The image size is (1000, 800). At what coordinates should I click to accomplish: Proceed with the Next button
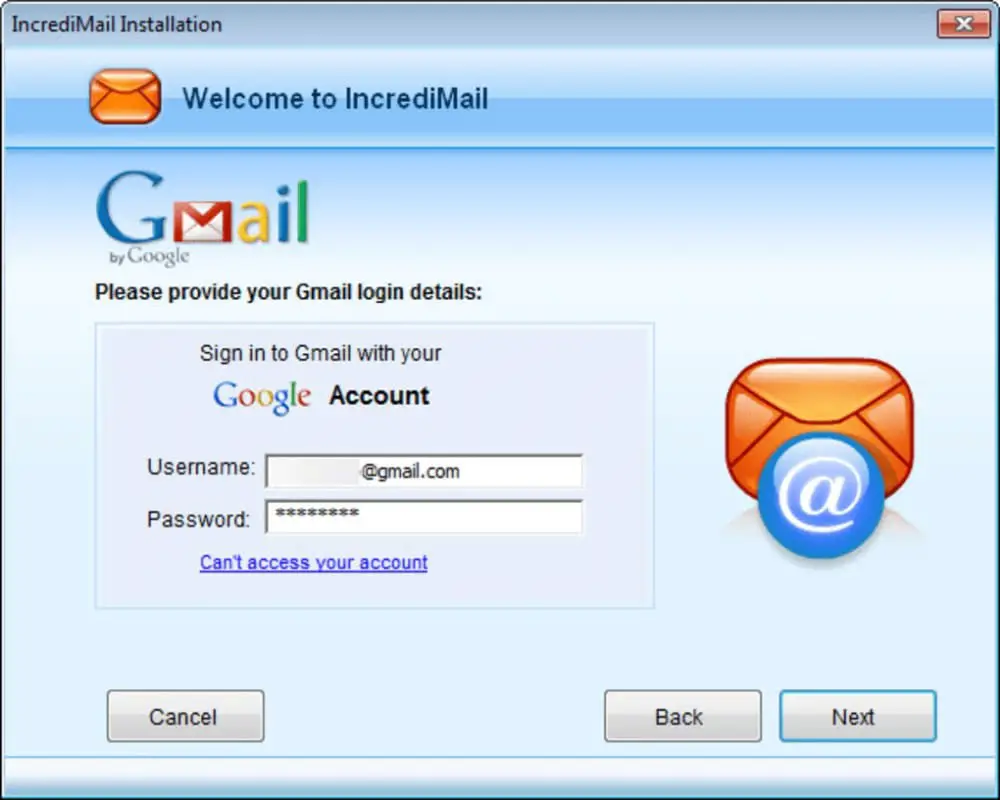[858, 716]
